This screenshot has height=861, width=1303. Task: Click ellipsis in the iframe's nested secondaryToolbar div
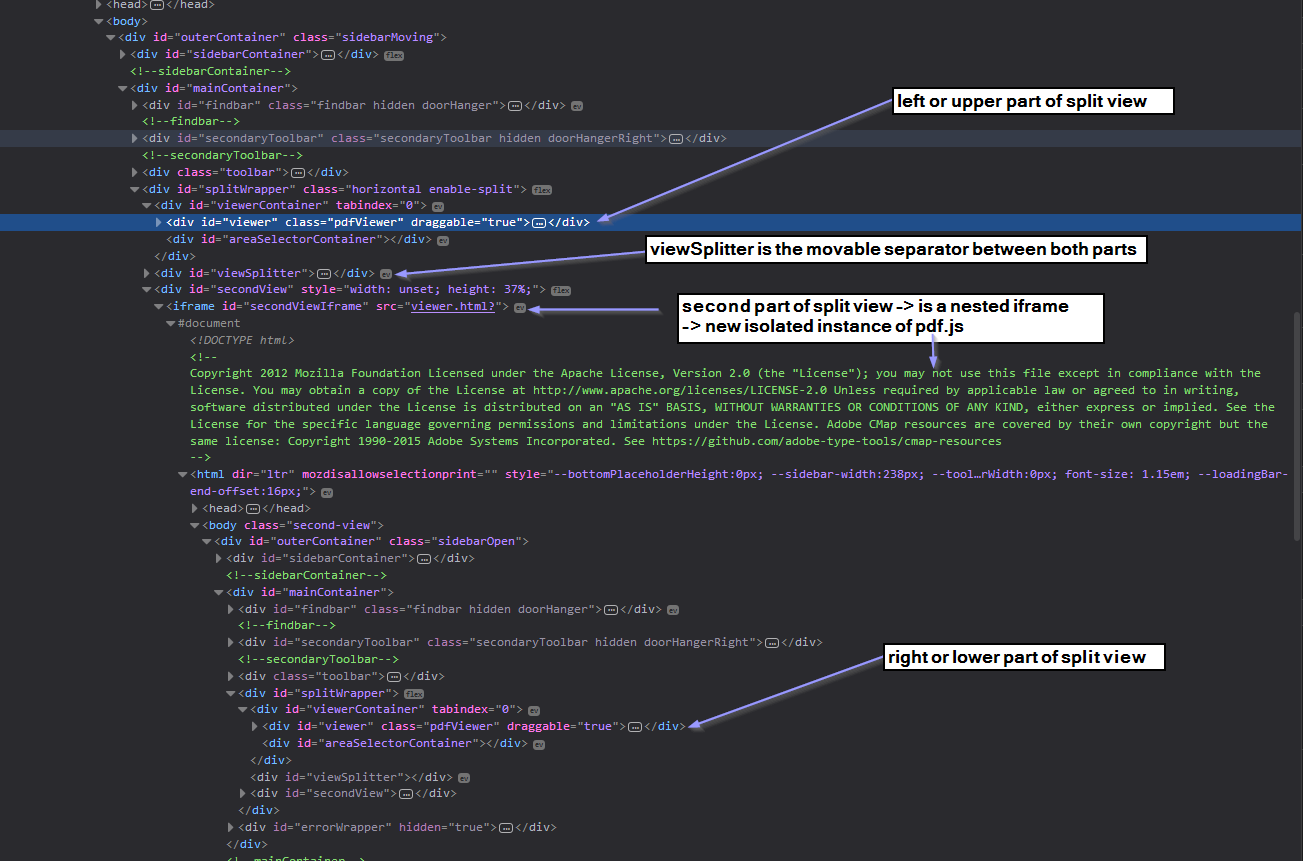point(771,643)
